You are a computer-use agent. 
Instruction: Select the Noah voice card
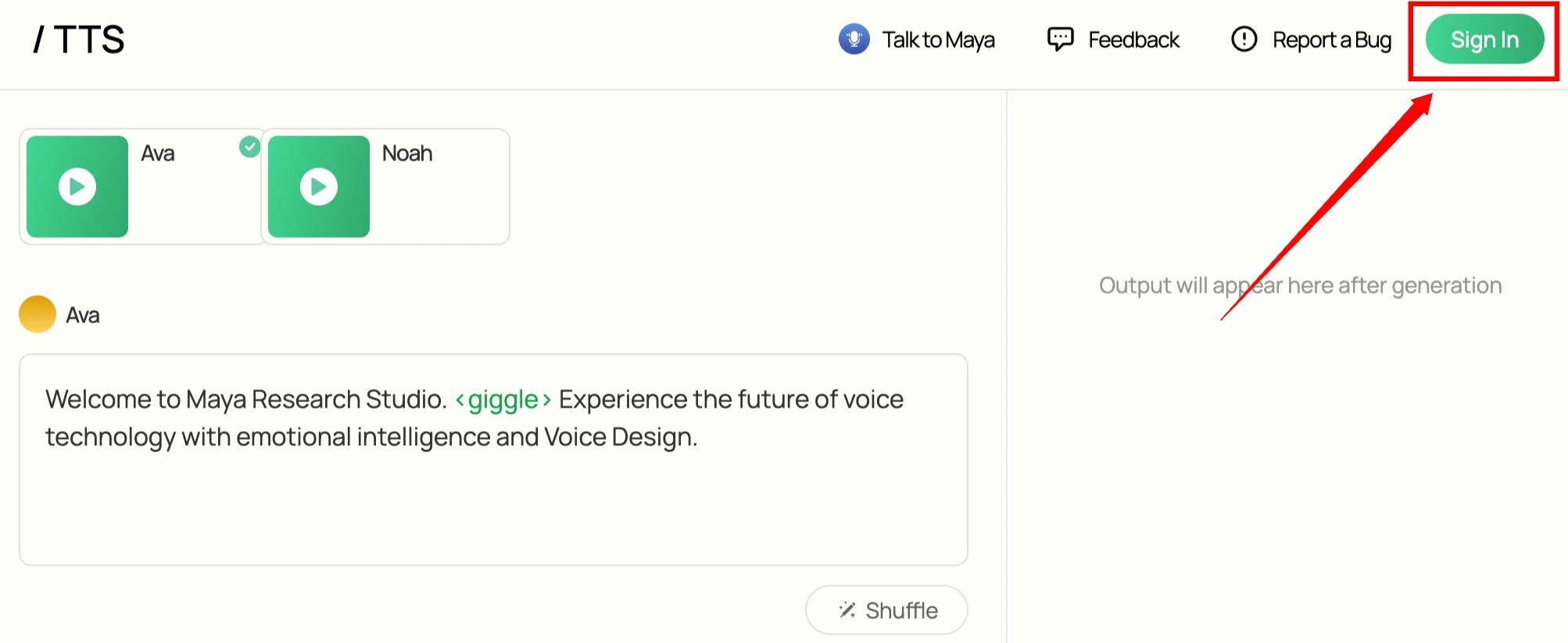438,196
